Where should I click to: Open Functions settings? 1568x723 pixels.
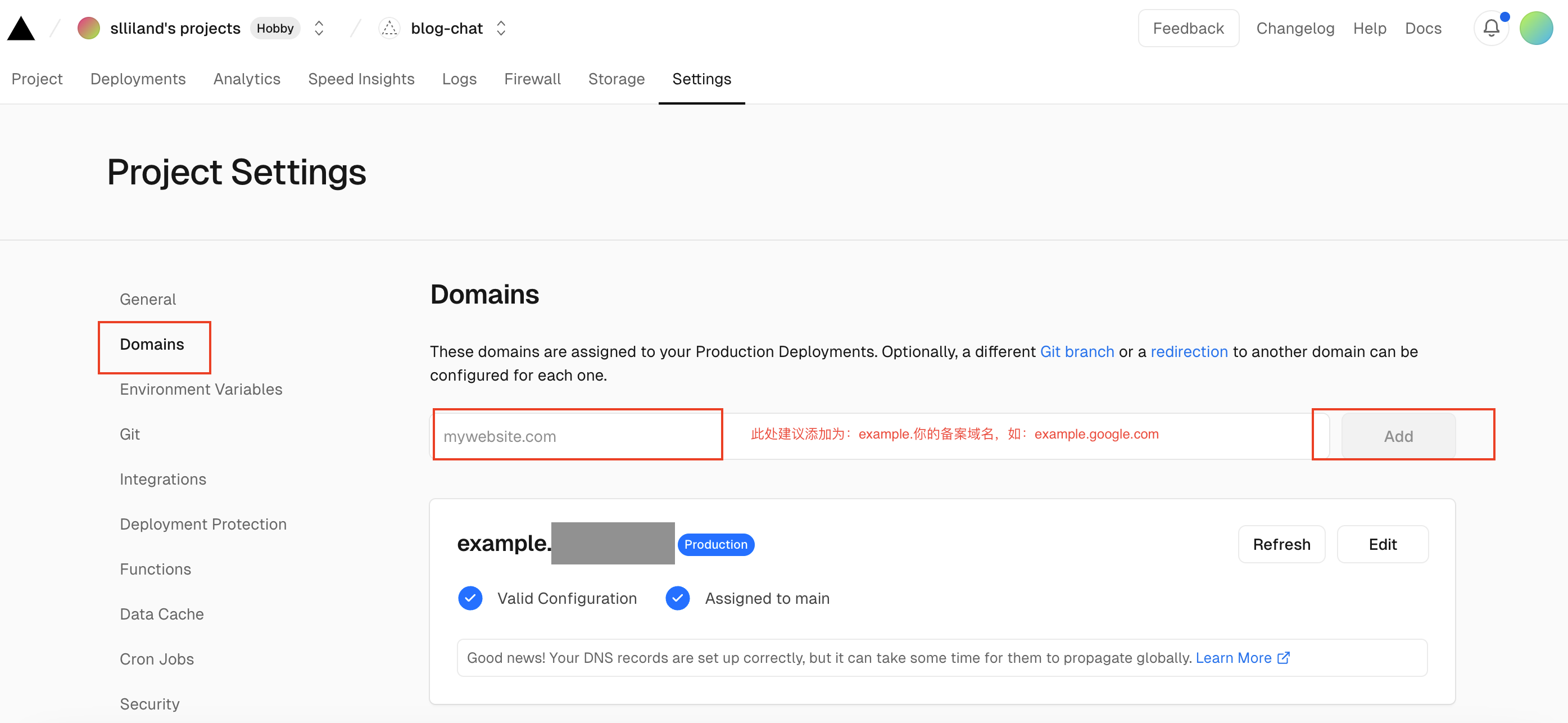coord(156,570)
